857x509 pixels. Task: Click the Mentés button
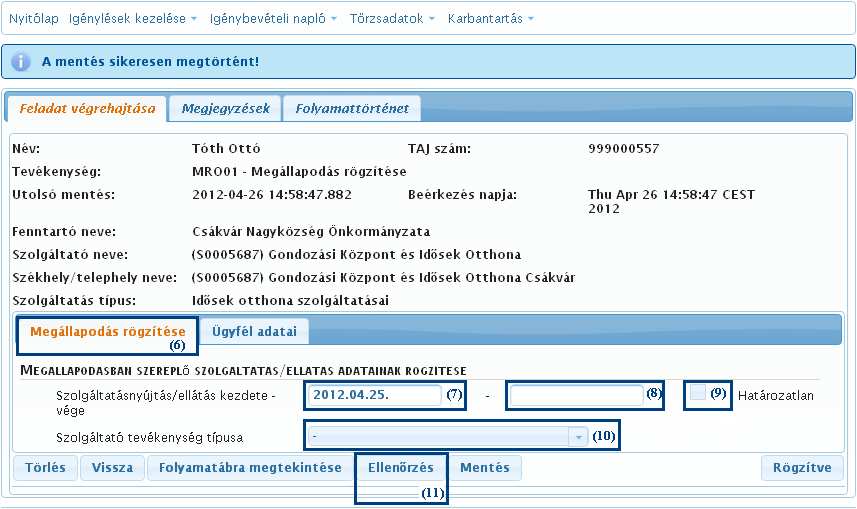[485, 468]
